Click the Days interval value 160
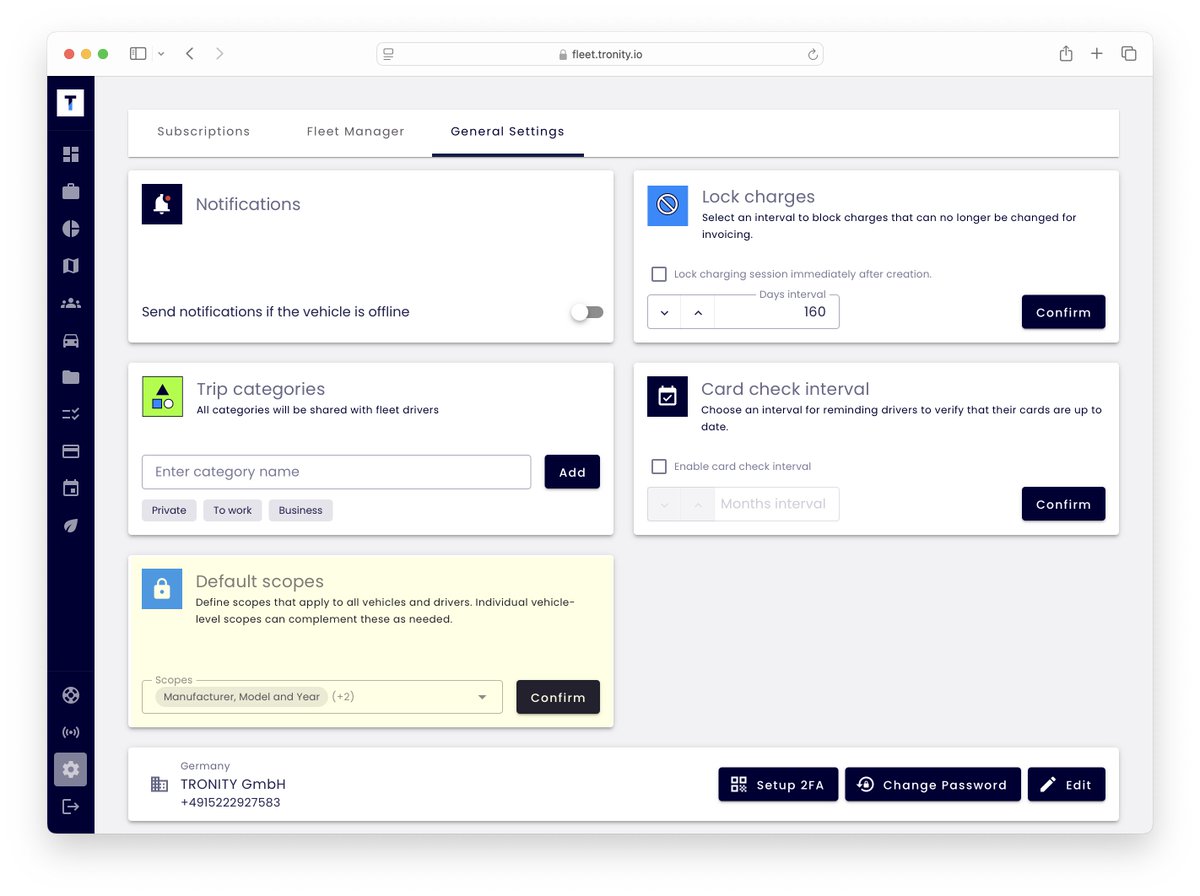 click(815, 312)
